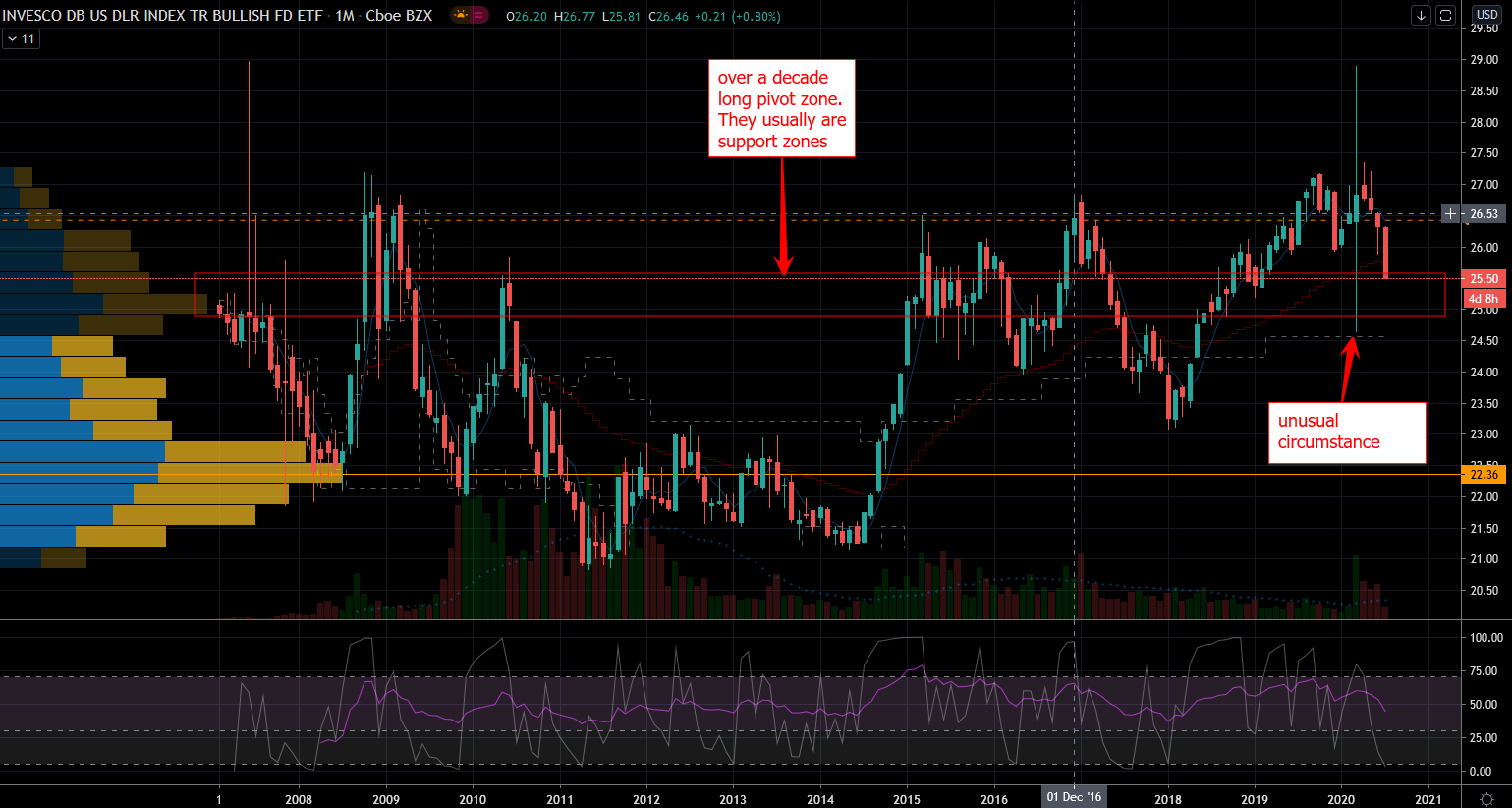Click the C26.46 close value
The width and height of the screenshot is (1512, 808).
click(x=669, y=17)
